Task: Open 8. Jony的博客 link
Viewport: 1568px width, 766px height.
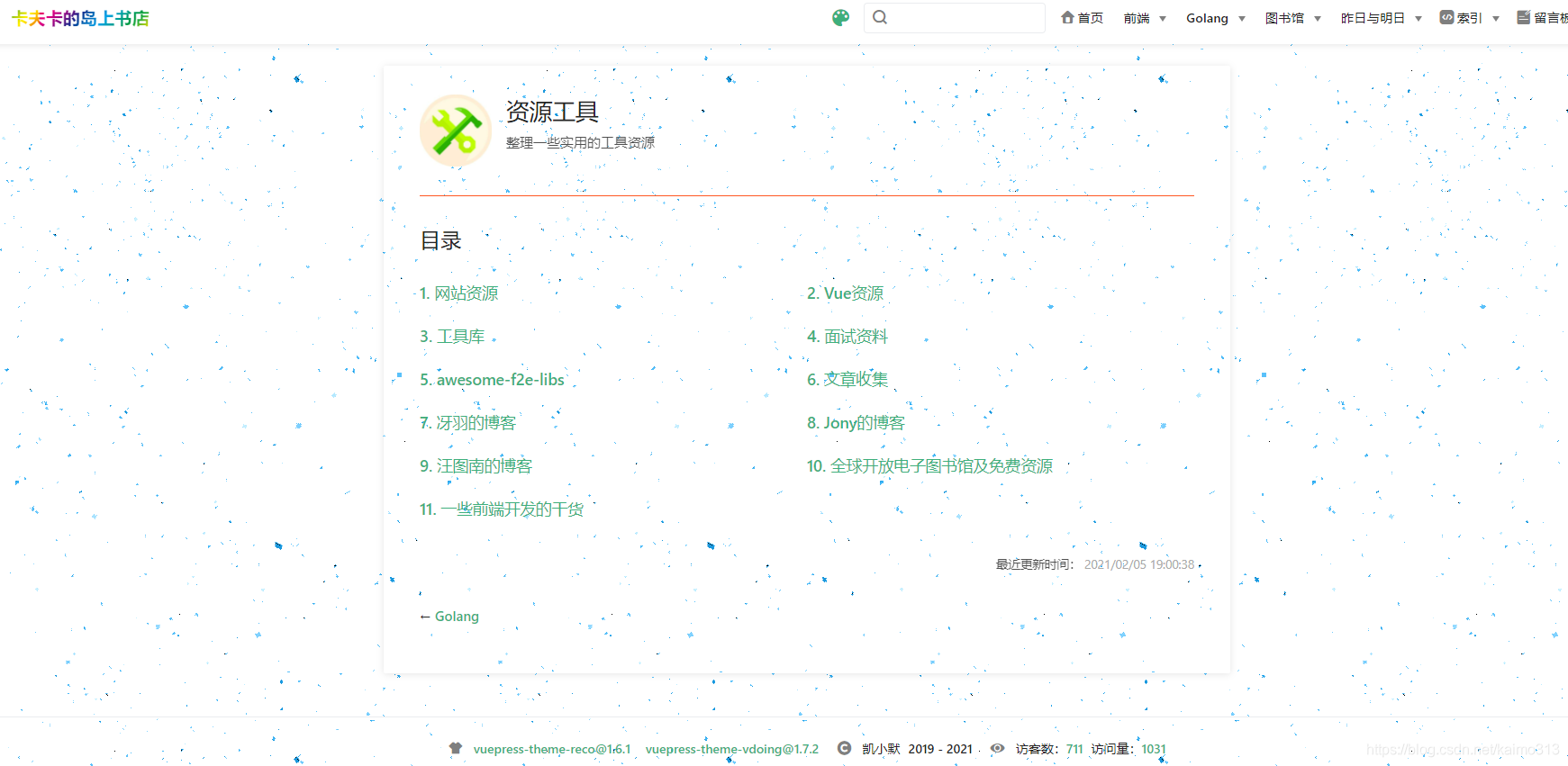Action: click(856, 423)
